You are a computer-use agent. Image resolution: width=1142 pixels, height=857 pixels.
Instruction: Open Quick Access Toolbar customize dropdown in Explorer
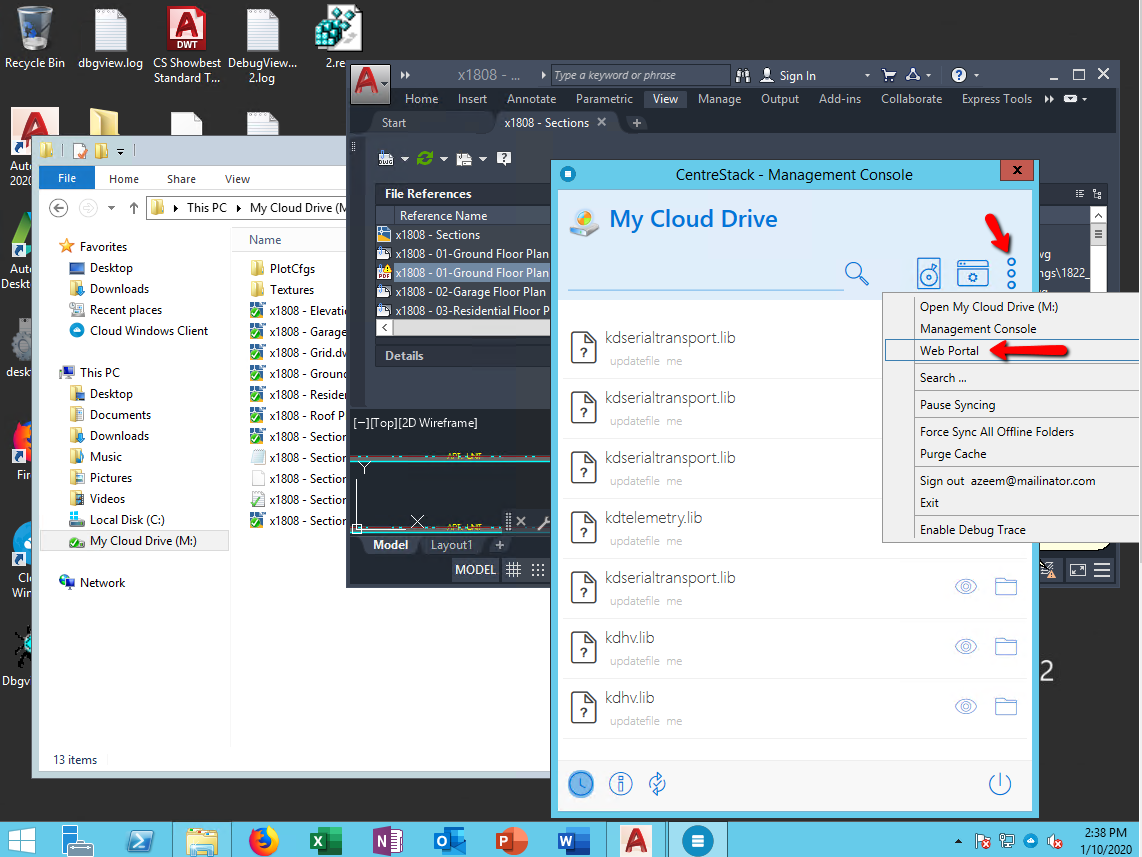coord(120,151)
